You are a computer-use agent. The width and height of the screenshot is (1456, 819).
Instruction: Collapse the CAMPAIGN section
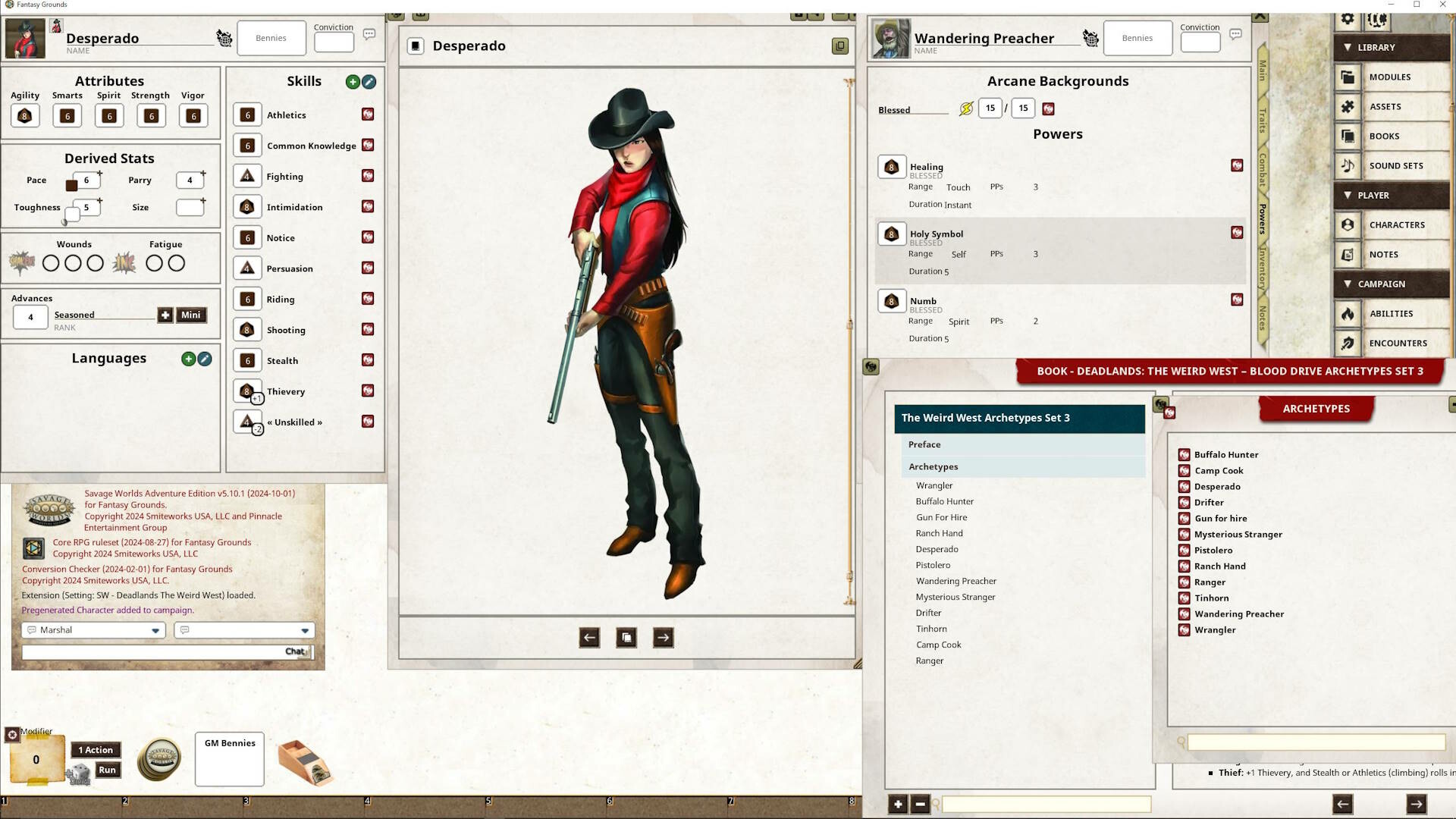coord(1348,284)
